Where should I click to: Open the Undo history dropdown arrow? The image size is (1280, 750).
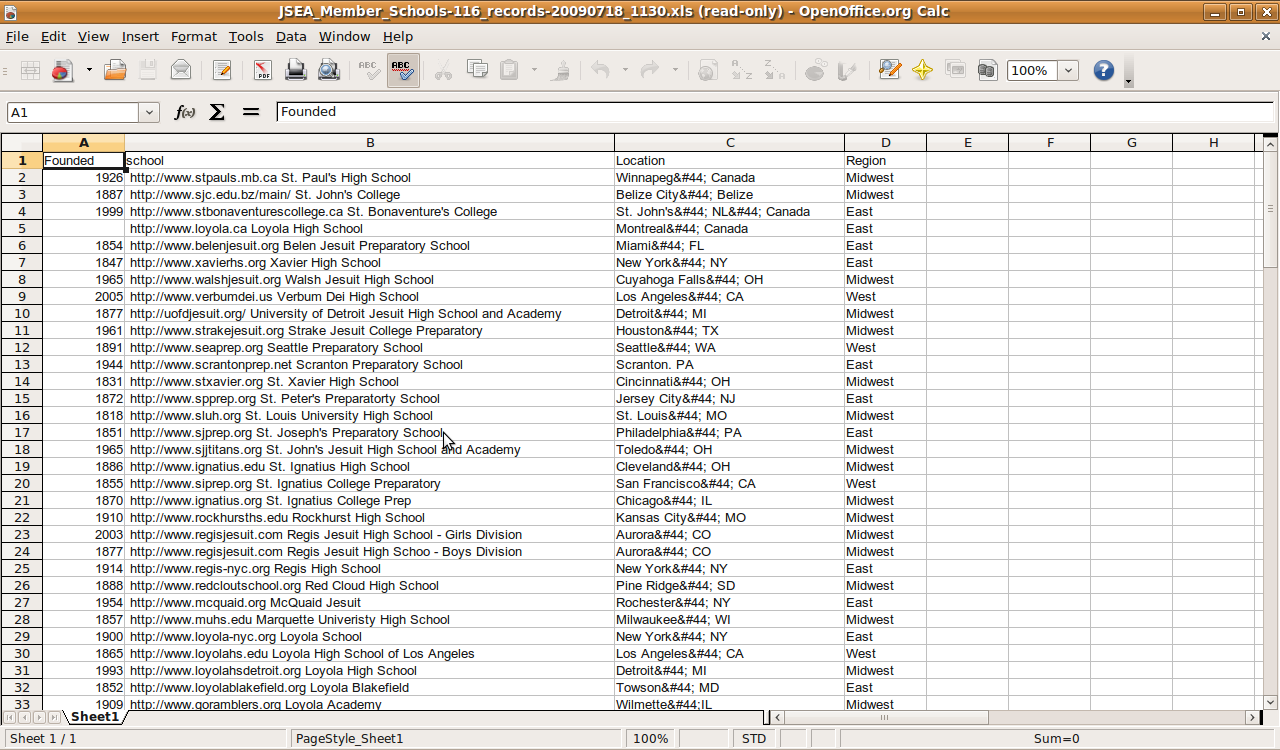[625, 70]
